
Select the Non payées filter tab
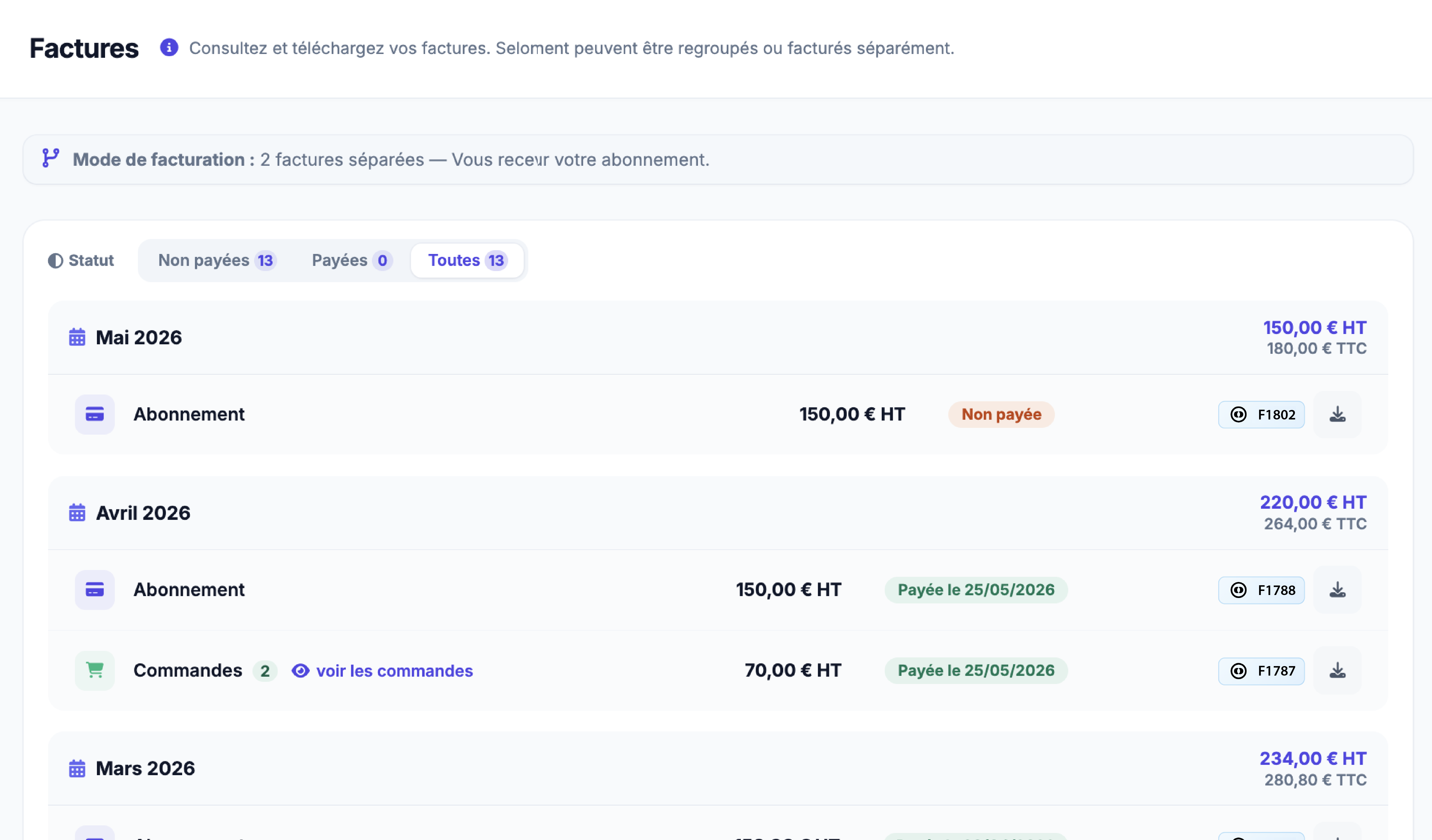coord(217,261)
